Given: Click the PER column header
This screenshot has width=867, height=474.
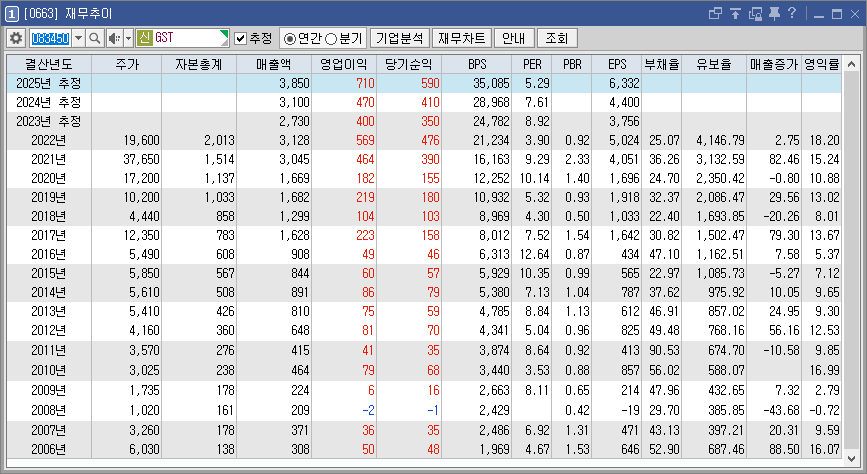Looking at the screenshot, I should click(x=532, y=64).
